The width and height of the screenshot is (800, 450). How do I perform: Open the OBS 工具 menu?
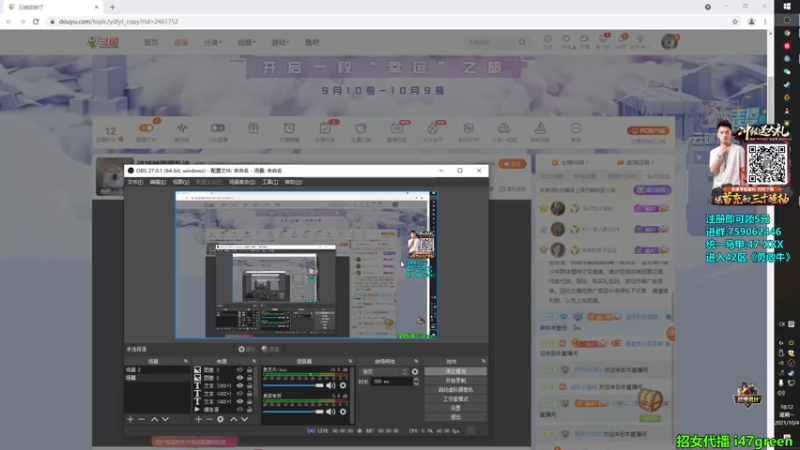270,182
